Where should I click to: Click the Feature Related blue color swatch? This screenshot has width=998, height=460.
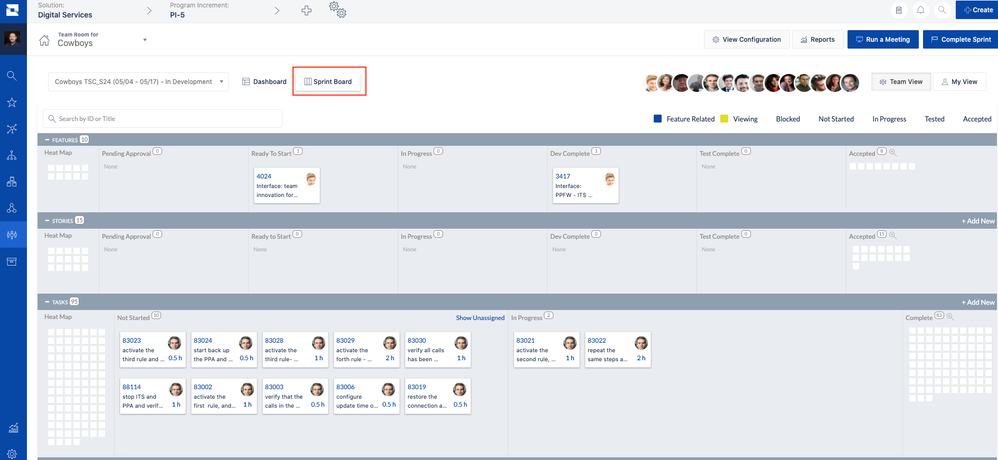pyautogui.click(x=658, y=119)
